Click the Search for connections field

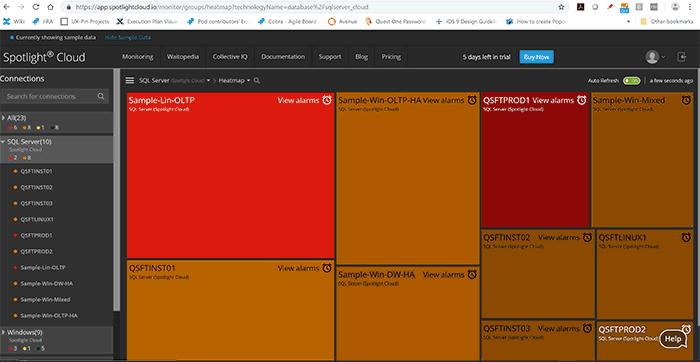[55, 96]
